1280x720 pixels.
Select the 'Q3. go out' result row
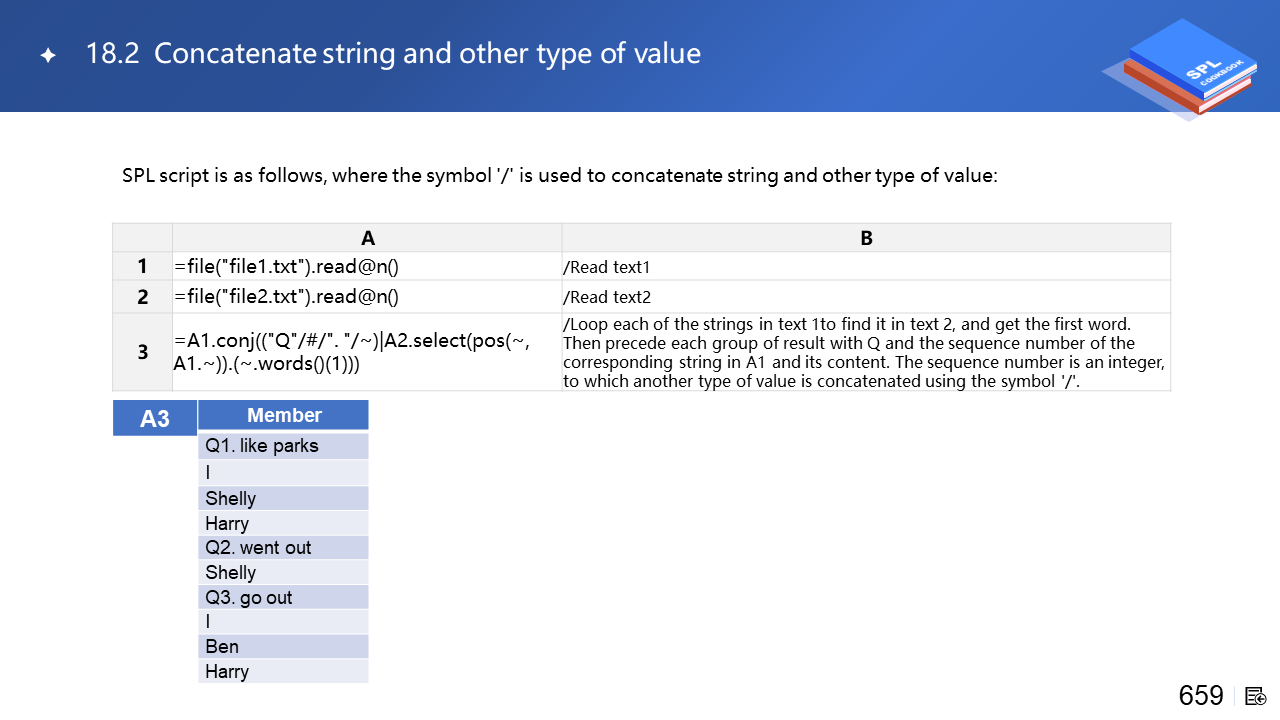pos(284,597)
